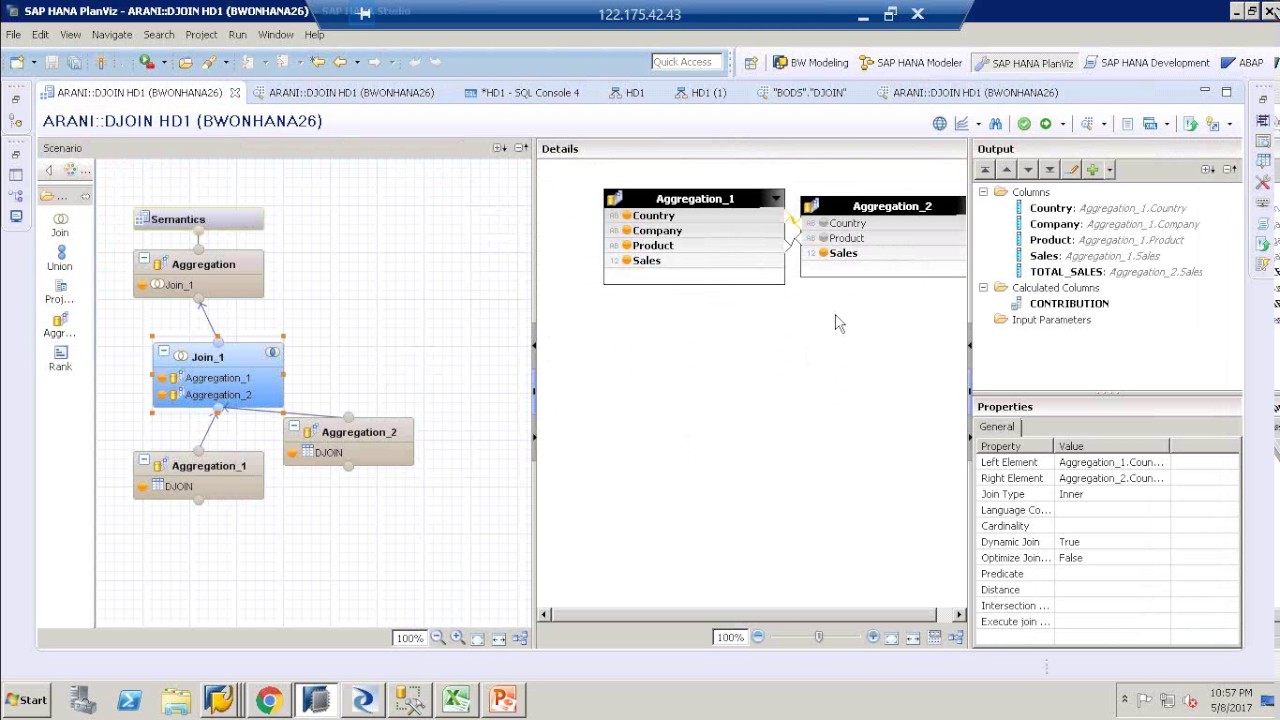This screenshot has height=720, width=1280.
Task: Switch to the ABAP perspective
Action: coord(1242,63)
